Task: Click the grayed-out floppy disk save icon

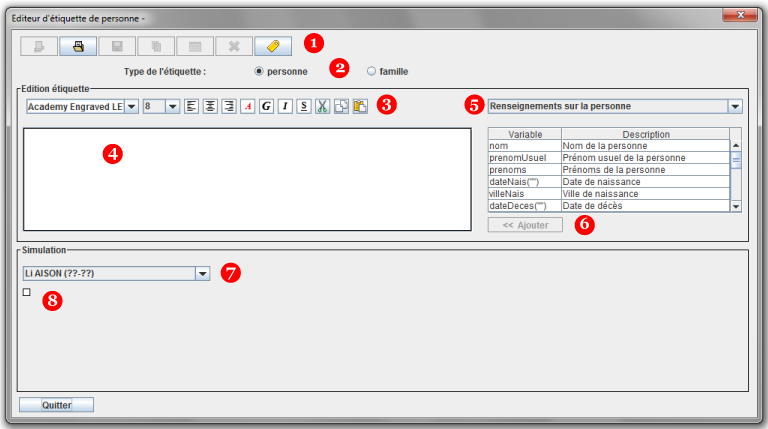Action: [117, 47]
